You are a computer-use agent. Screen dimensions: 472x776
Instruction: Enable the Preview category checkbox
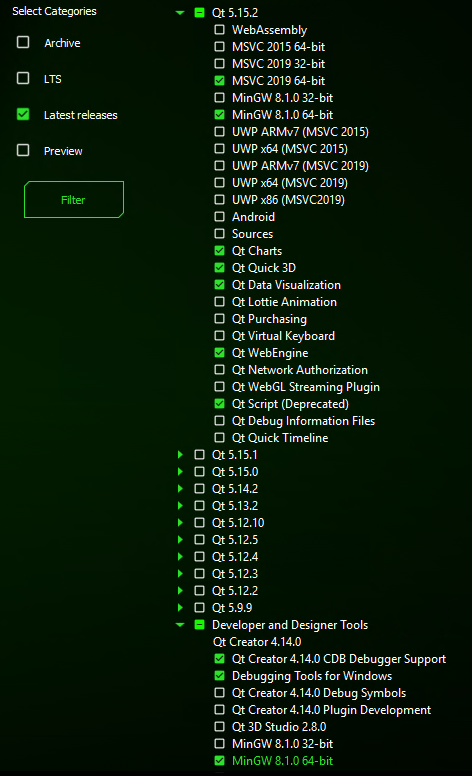[x=23, y=150]
